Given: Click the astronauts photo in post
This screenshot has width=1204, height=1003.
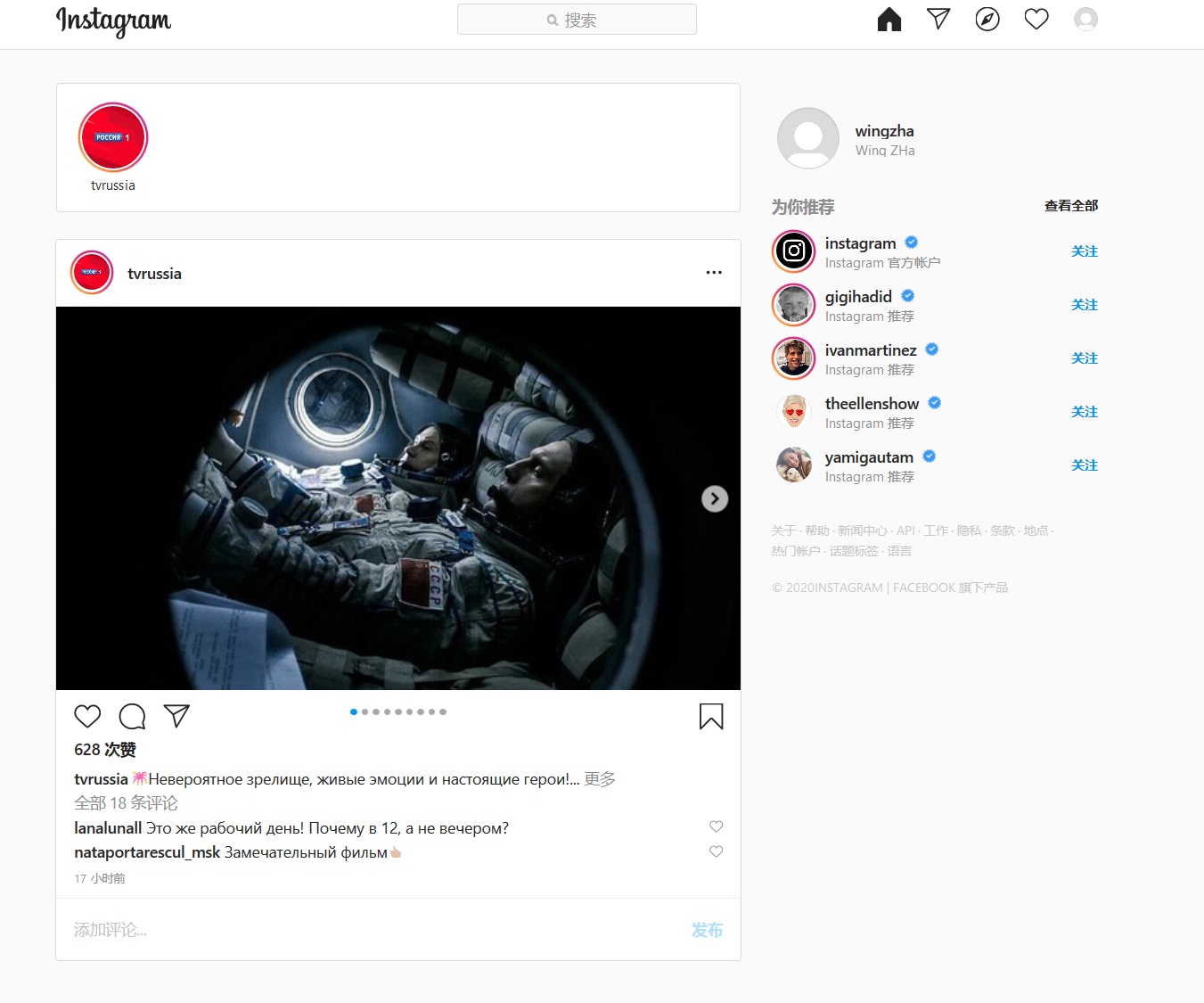Looking at the screenshot, I should 398,498.
